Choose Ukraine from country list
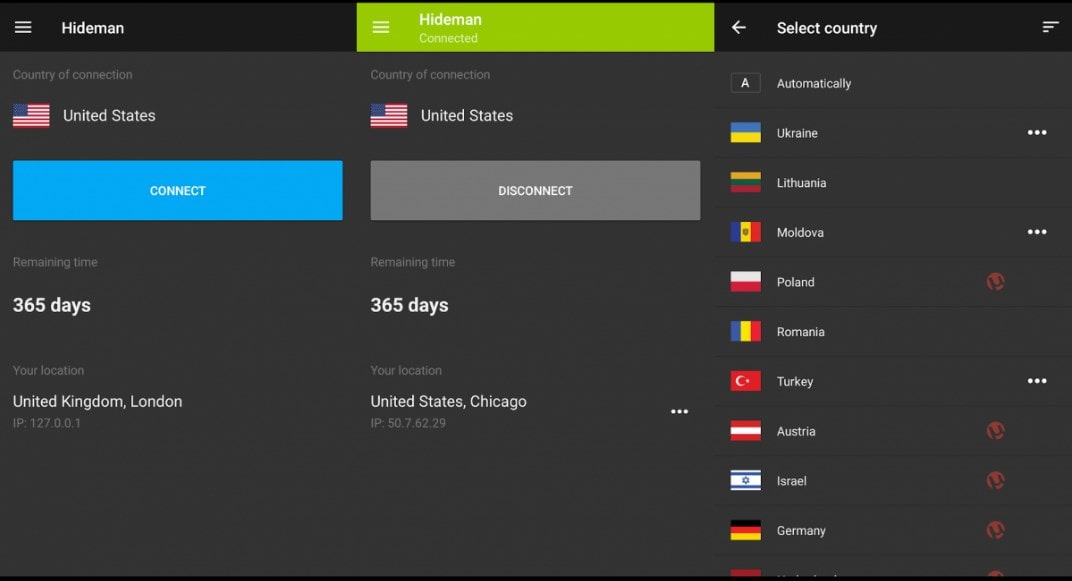Screen dimensions: 1072x581 [893, 133]
